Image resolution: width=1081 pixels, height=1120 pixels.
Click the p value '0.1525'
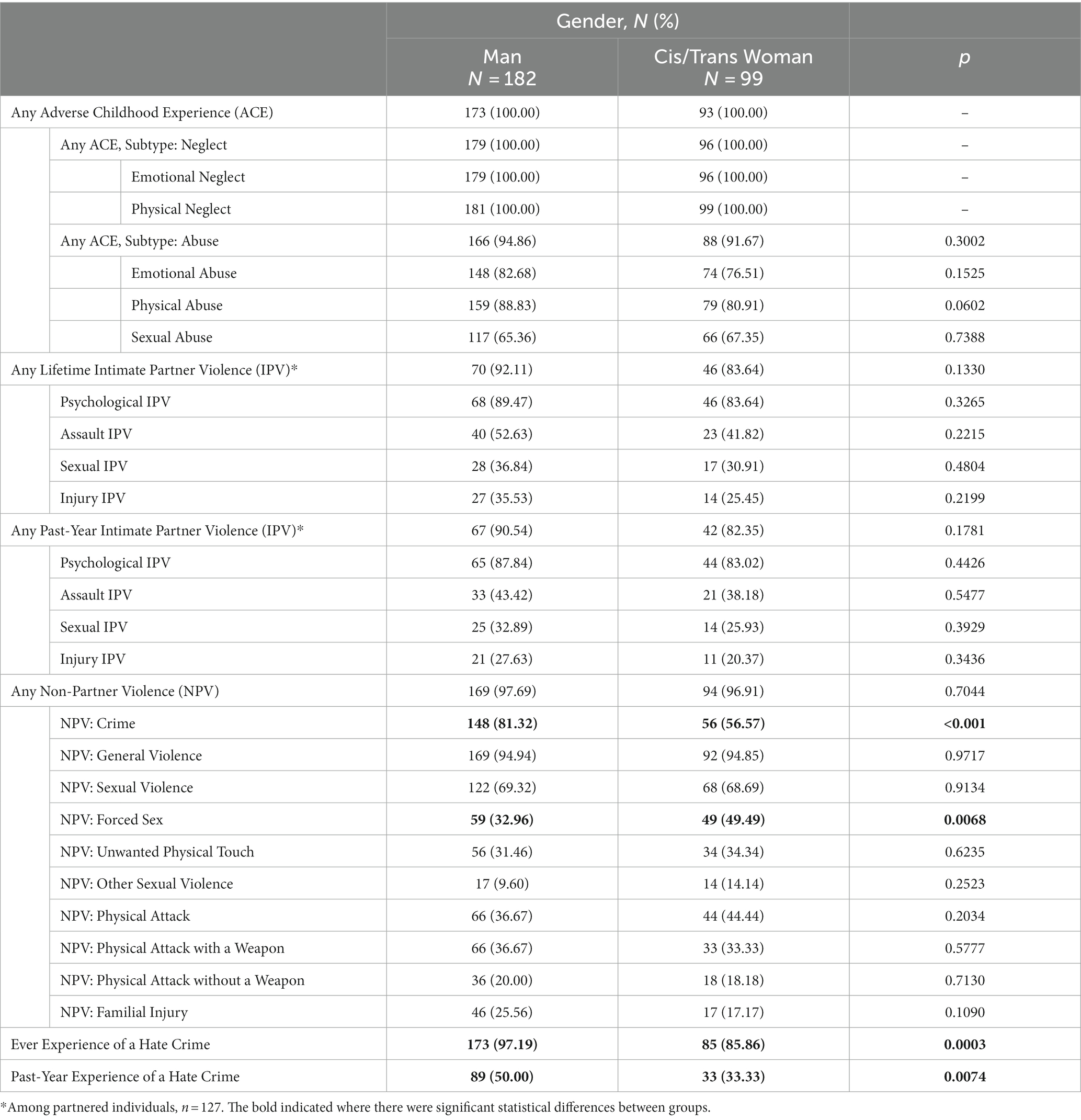pos(964,273)
